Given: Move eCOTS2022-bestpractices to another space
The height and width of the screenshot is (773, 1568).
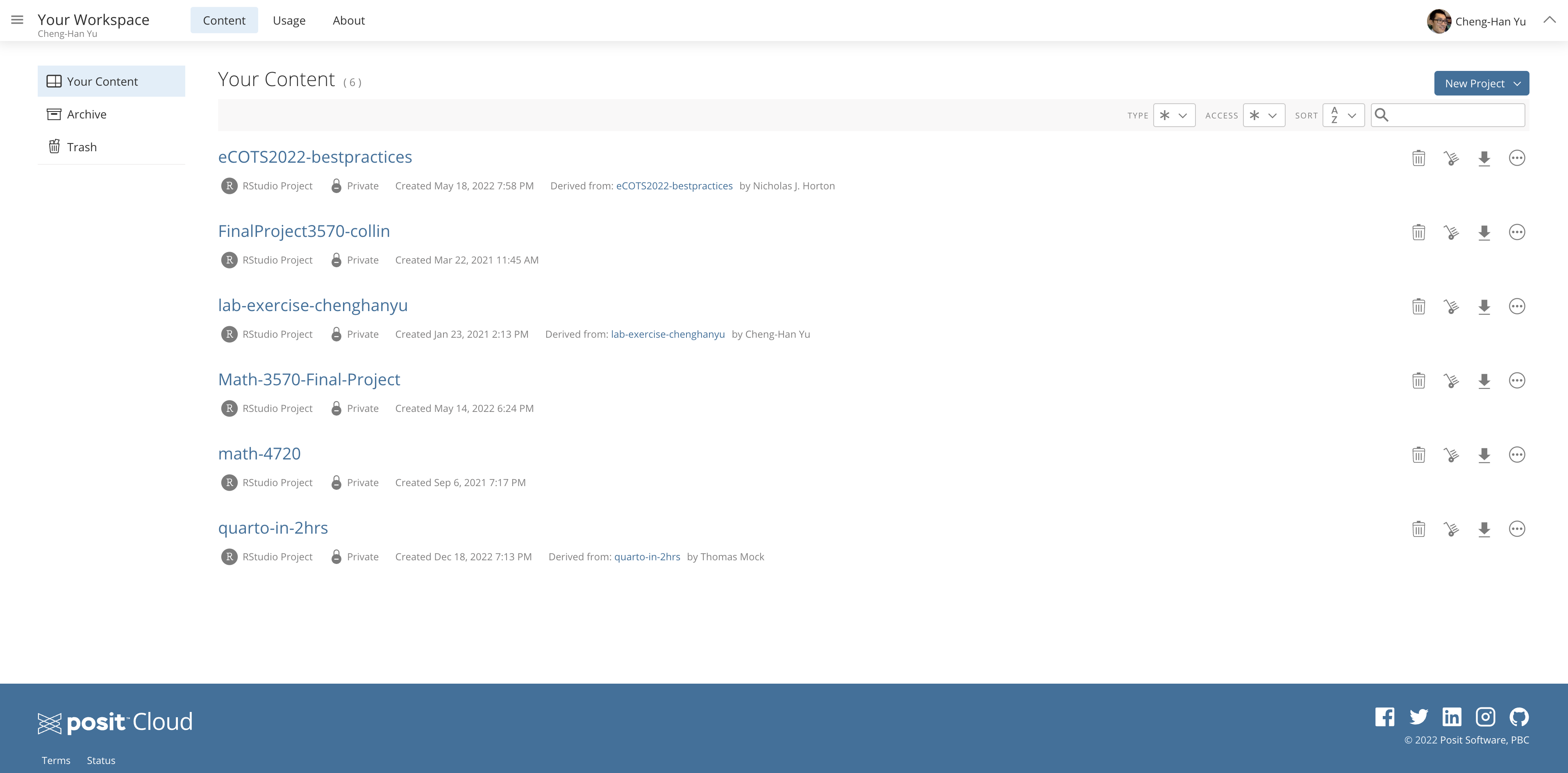Looking at the screenshot, I should pos(1451,158).
